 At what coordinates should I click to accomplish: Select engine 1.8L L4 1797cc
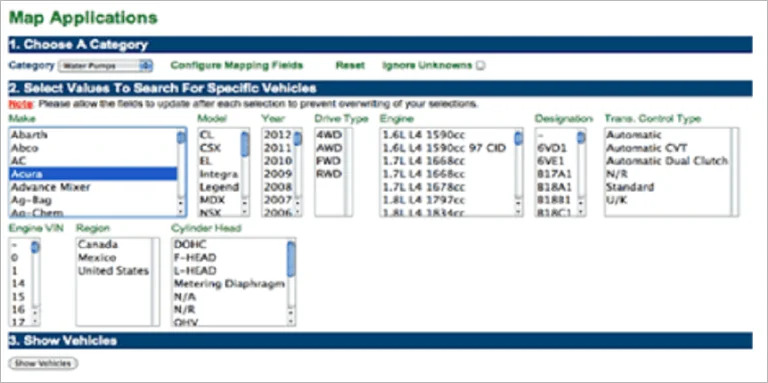point(447,200)
